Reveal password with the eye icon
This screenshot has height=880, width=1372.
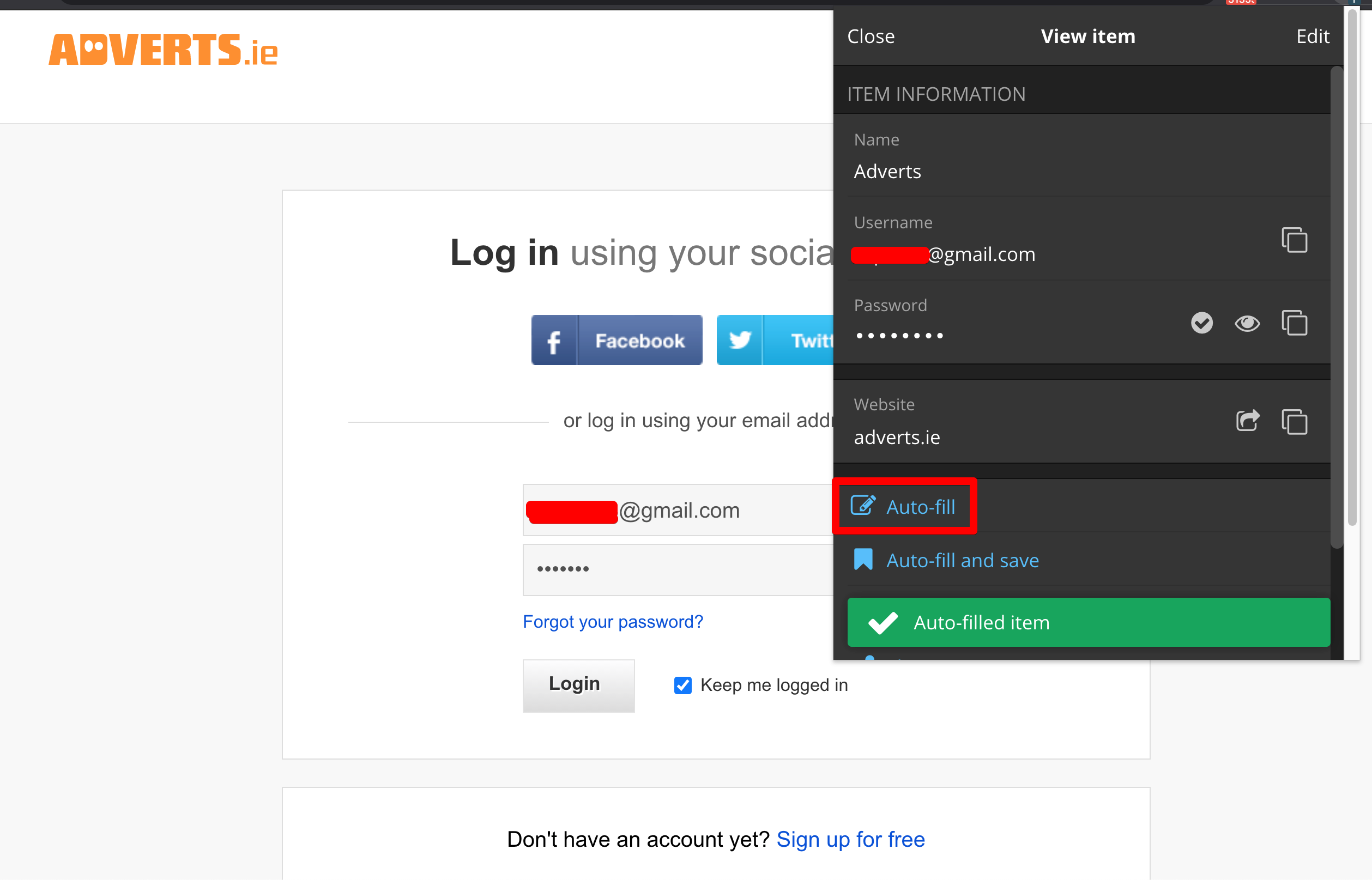coord(1247,324)
